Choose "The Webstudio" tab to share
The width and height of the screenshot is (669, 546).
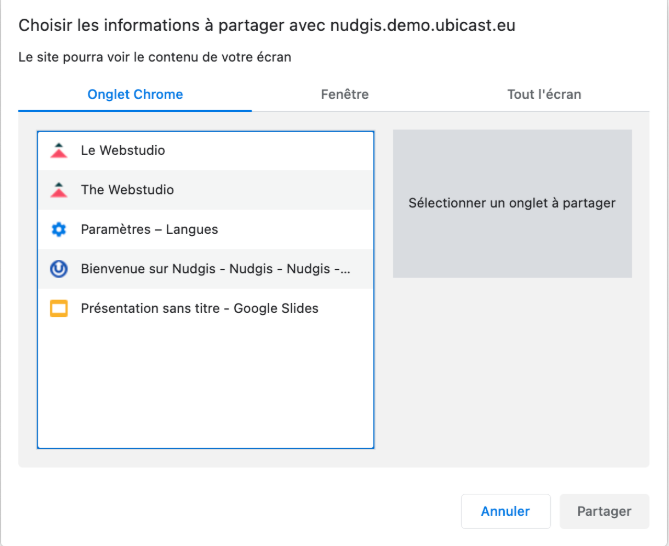pyautogui.click(x=206, y=190)
